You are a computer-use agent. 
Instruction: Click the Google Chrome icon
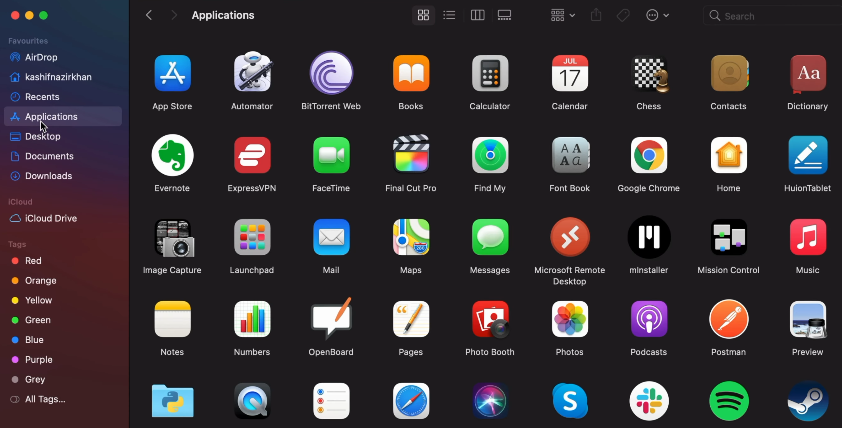click(649, 155)
